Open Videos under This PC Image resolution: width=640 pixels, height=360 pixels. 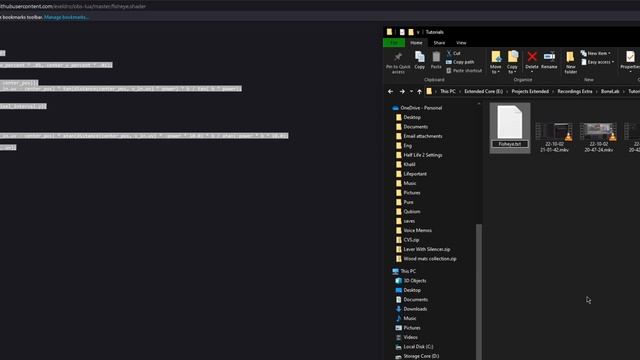[407, 337]
